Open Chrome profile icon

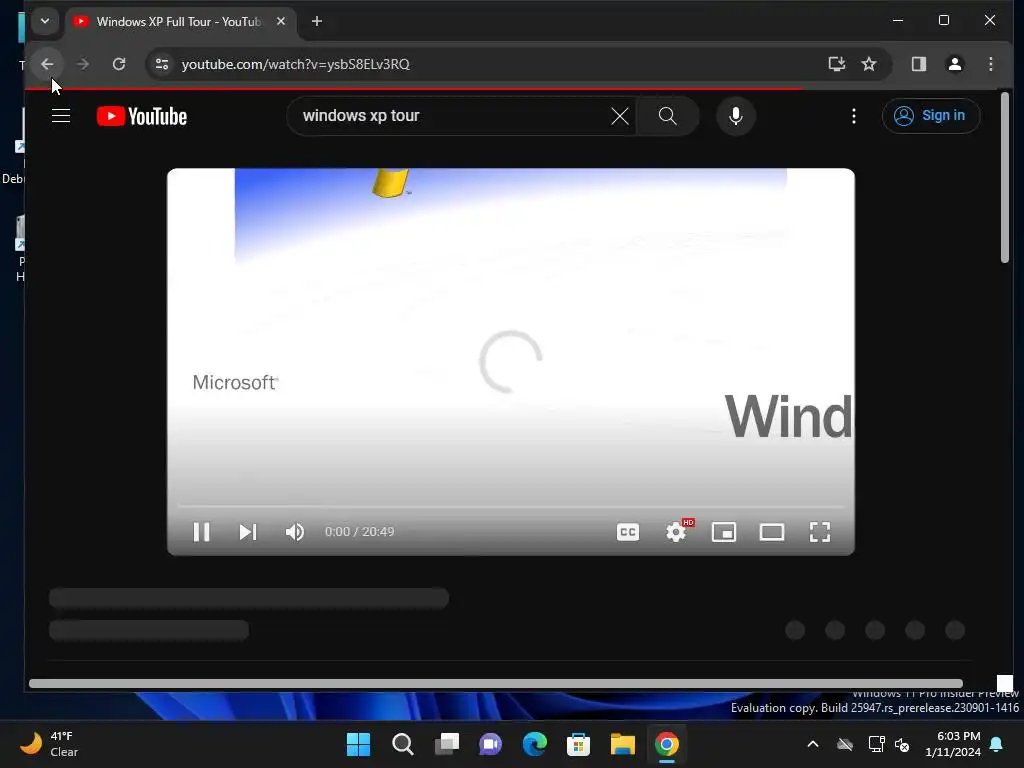[955, 64]
